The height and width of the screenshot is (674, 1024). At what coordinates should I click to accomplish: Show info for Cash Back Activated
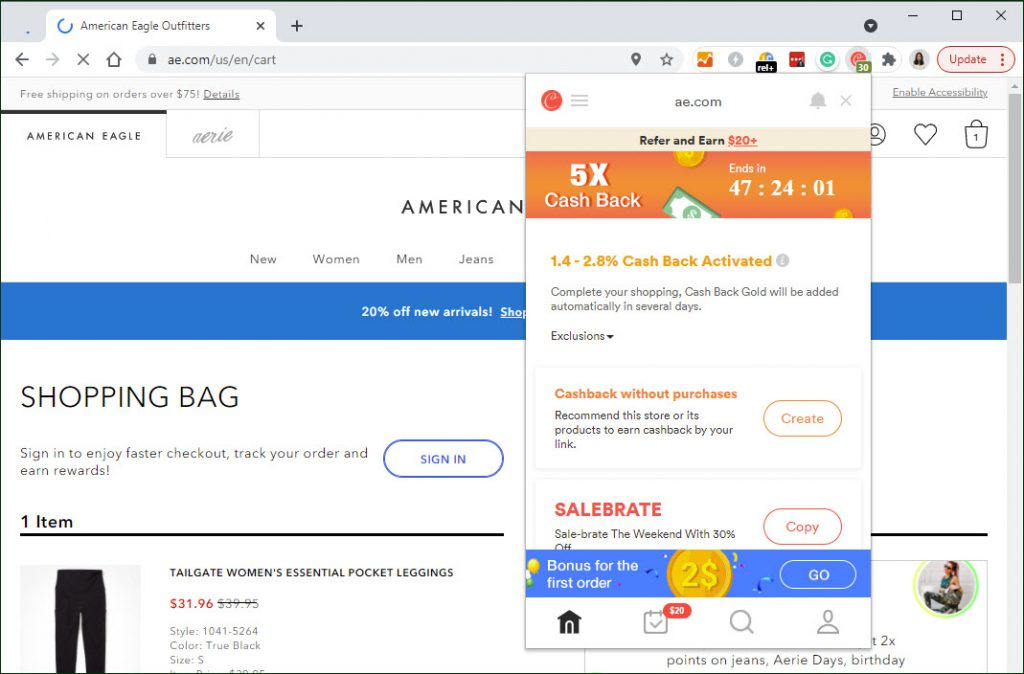click(x=782, y=261)
